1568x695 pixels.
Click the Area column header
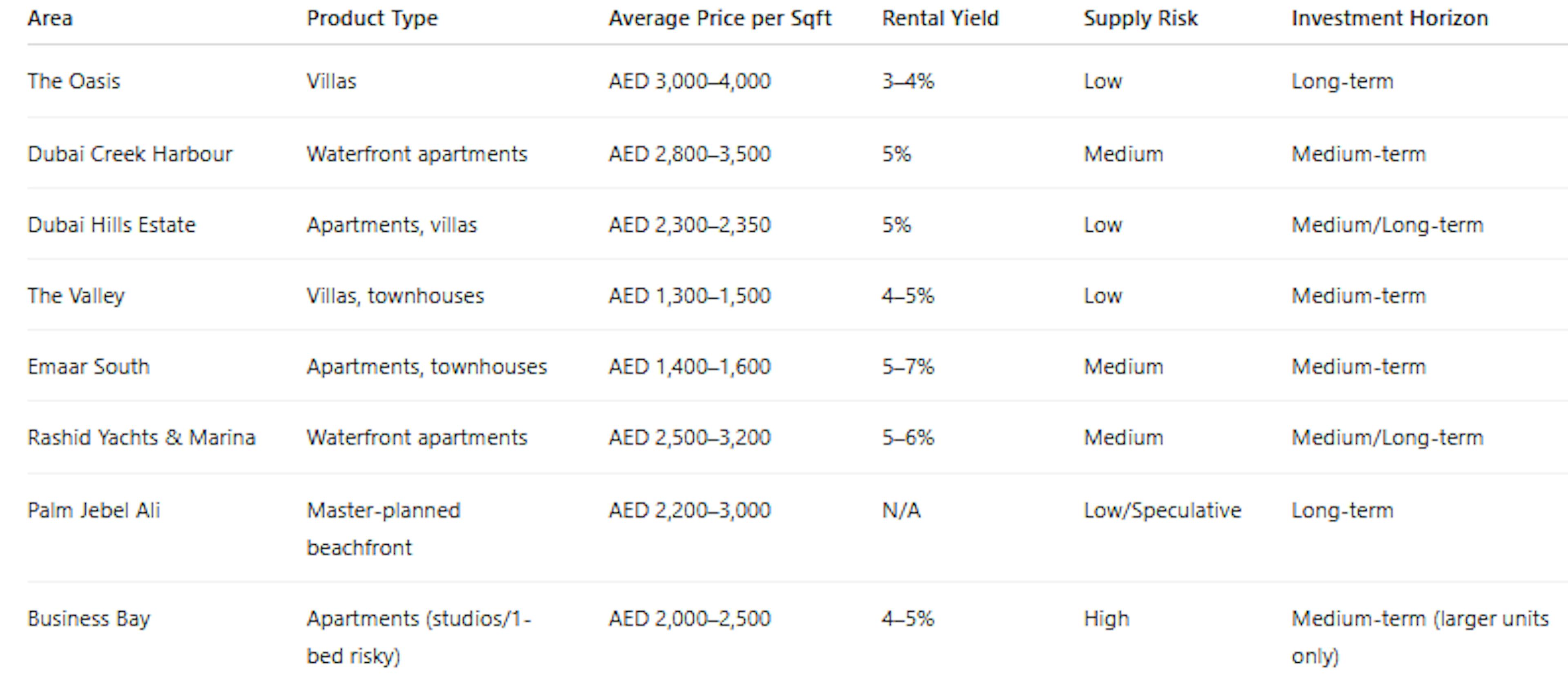point(50,18)
